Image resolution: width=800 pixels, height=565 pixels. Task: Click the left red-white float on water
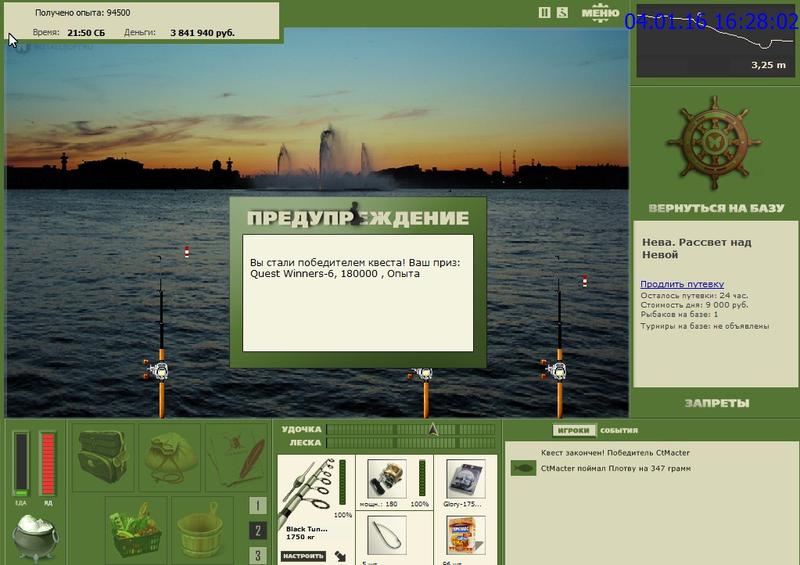187,252
